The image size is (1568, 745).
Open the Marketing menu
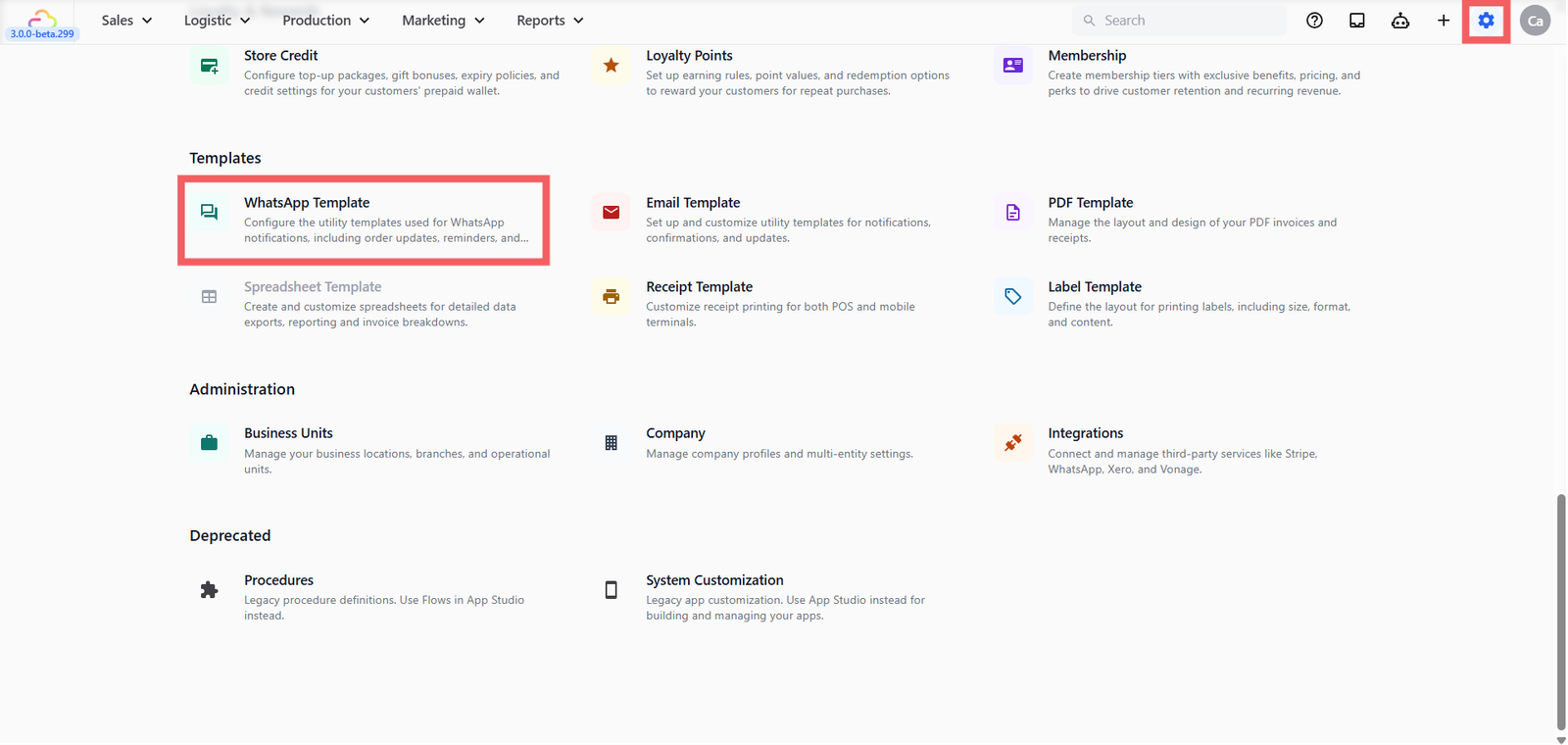point(443,21)
